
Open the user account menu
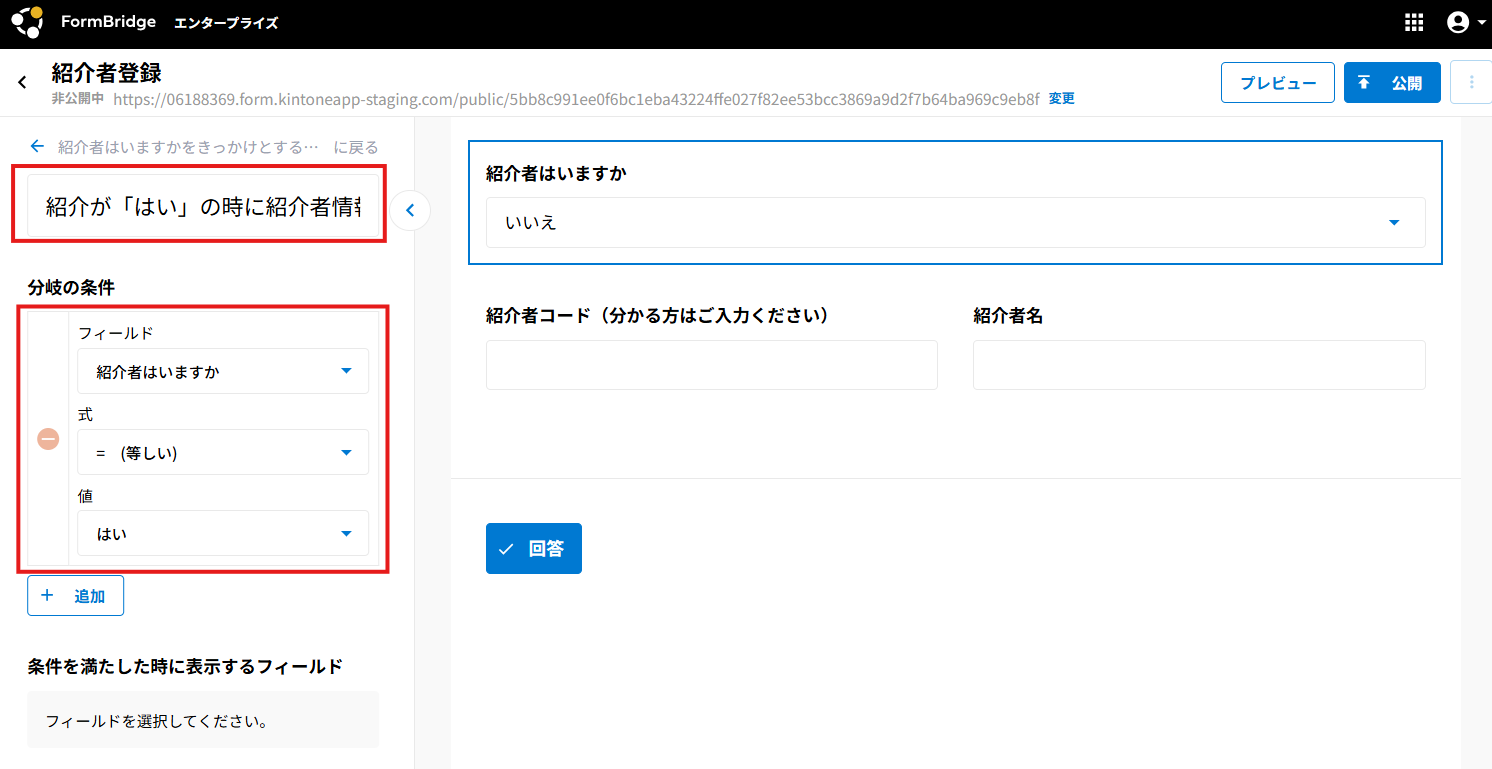1464,23
